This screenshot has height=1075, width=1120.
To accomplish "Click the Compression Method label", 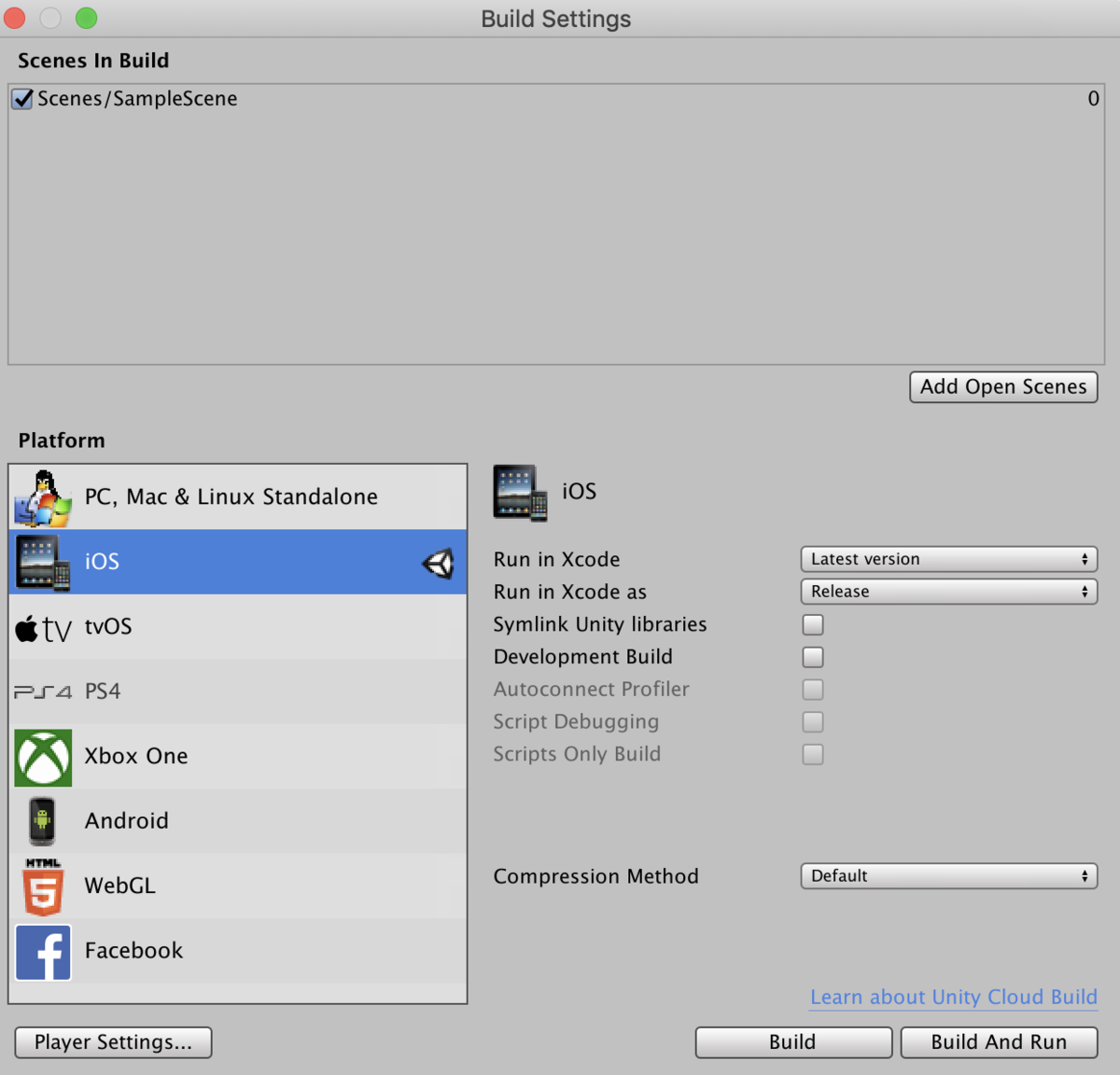I will tap(596, 876).
